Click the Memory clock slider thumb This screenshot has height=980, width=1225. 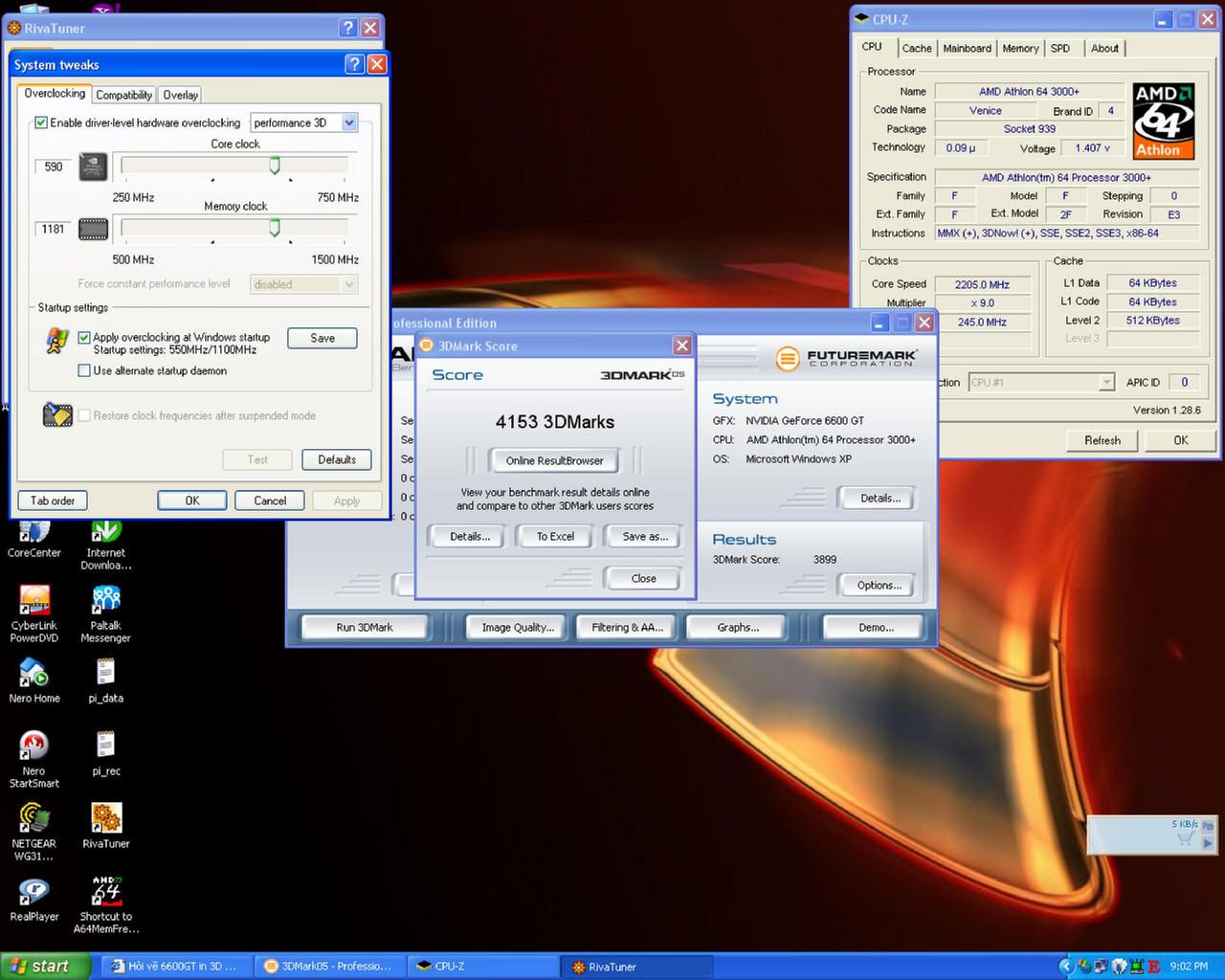[275, 229]
